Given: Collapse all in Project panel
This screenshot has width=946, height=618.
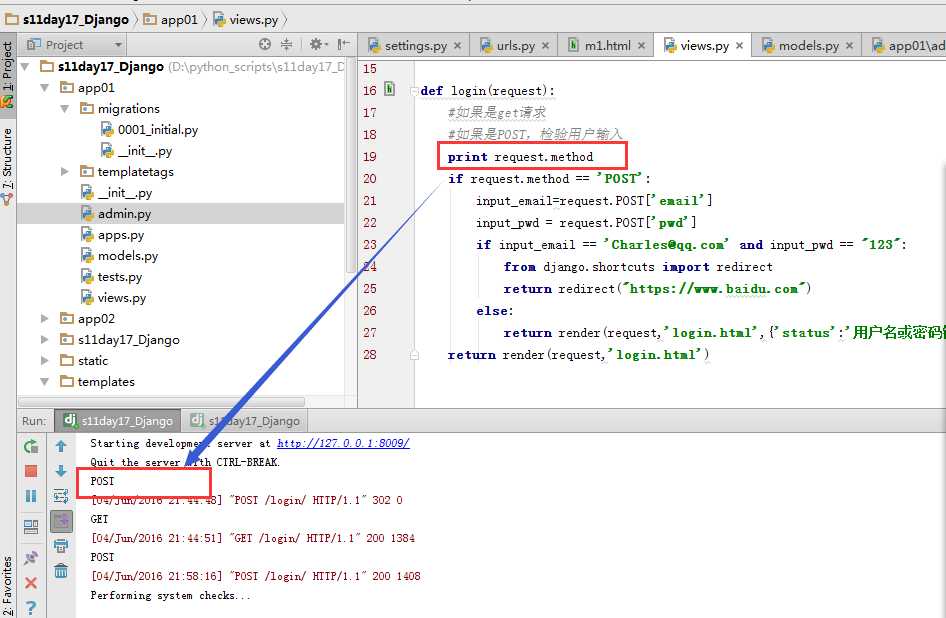Looking at the screenshot, I should [x=287, y=44].
